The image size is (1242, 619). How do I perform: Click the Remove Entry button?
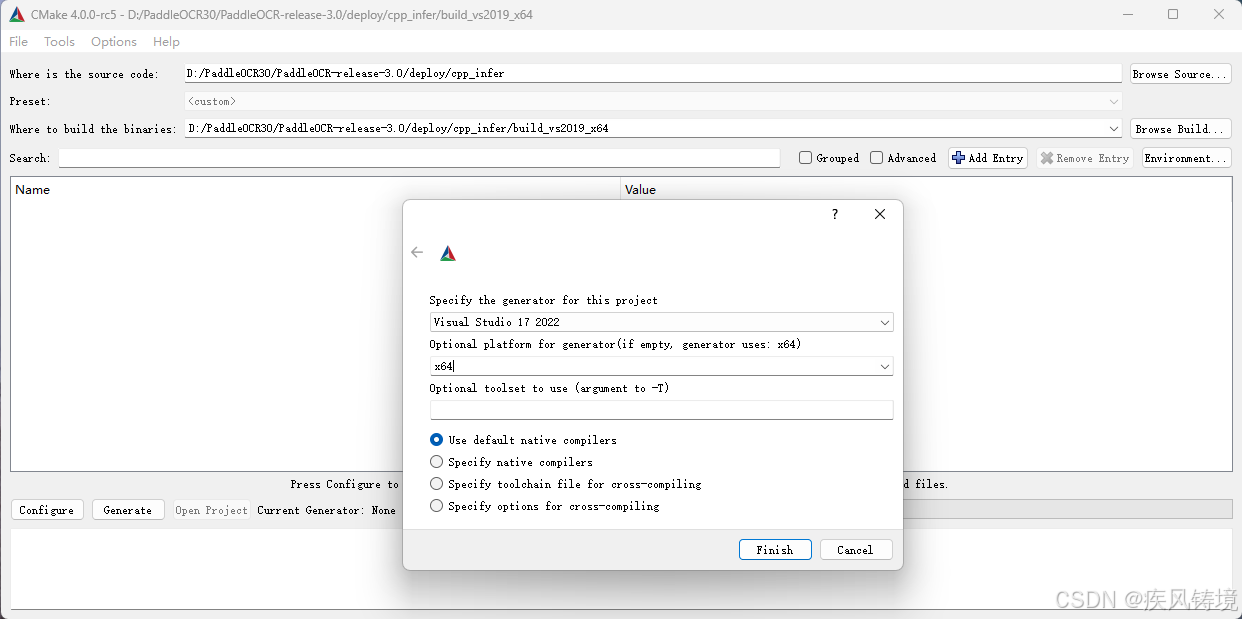coord(1085,158)
